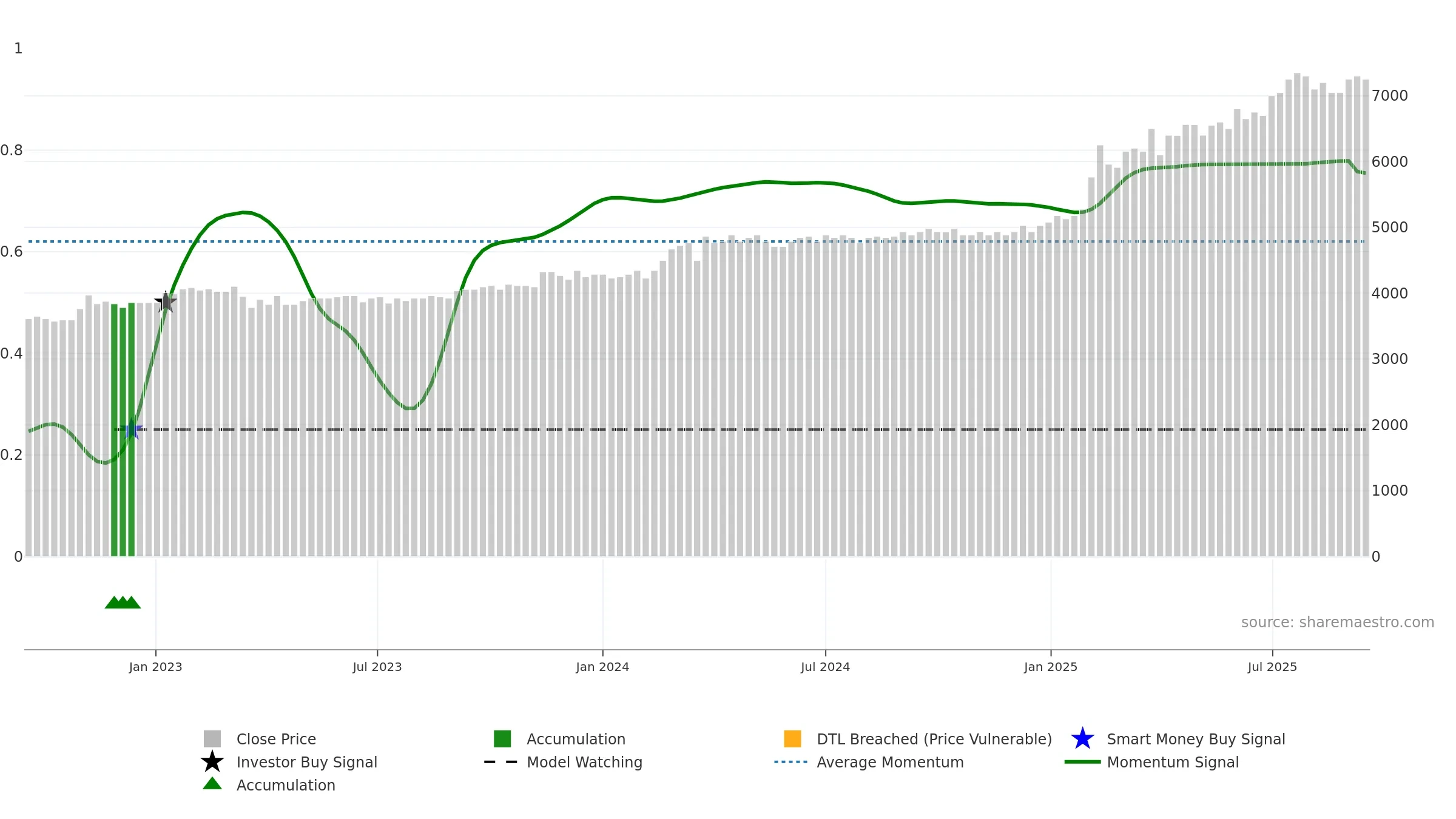The image size is (1456, 819).
Task: Click the green accumulation triangles below the chart
Action: pos(123,602)
